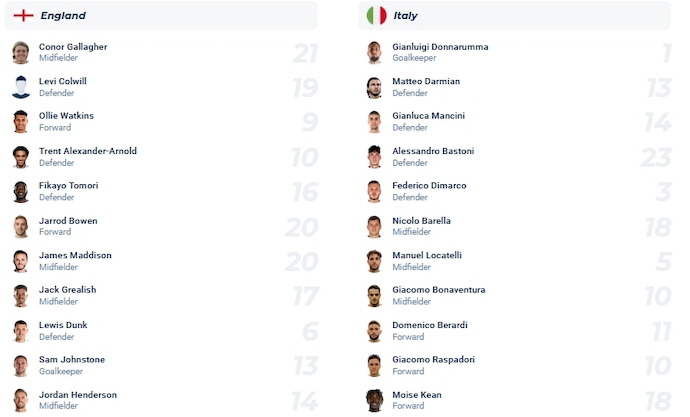Click Nicolo Barella's name
Viewport: 690px width, 417px height.
tap(421, 221)
